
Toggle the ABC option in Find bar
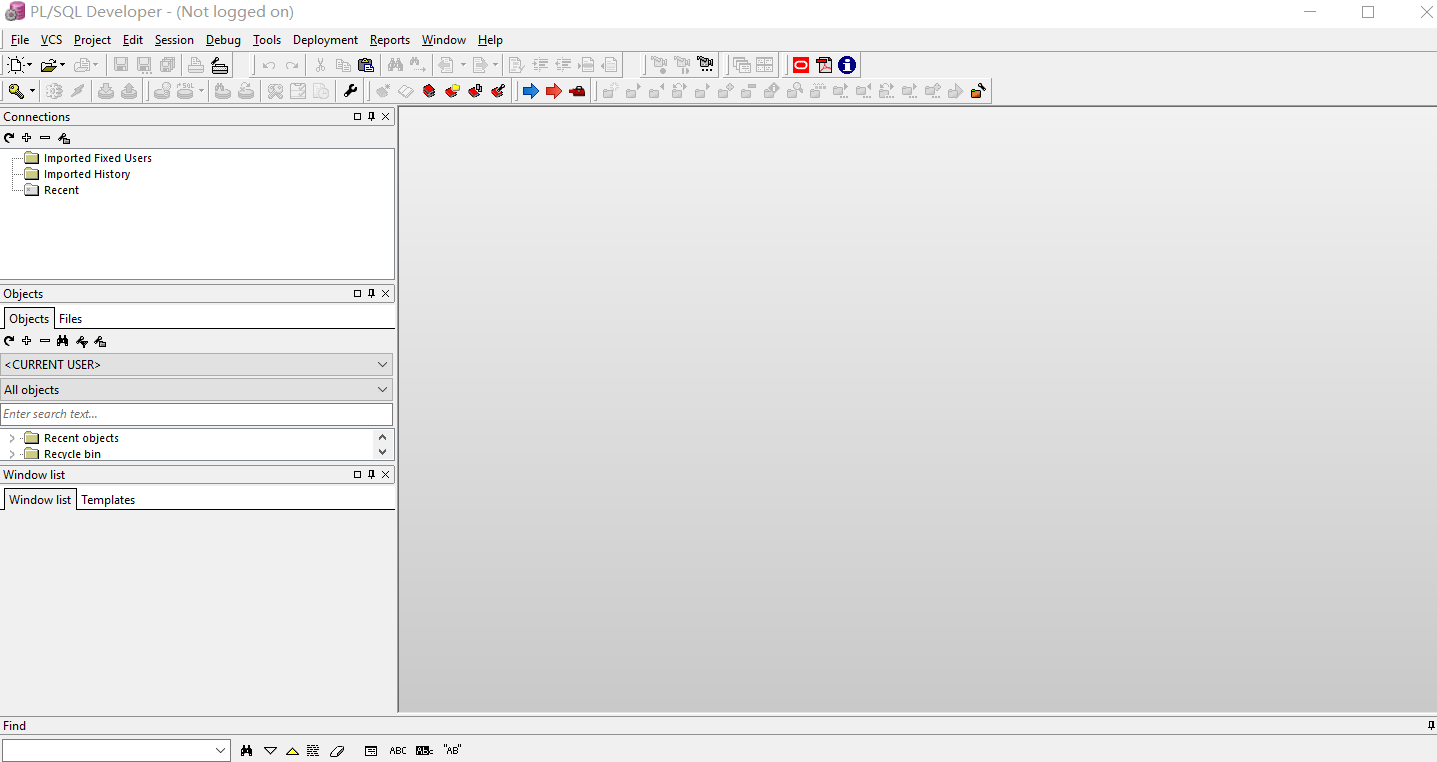click(398, 750)
